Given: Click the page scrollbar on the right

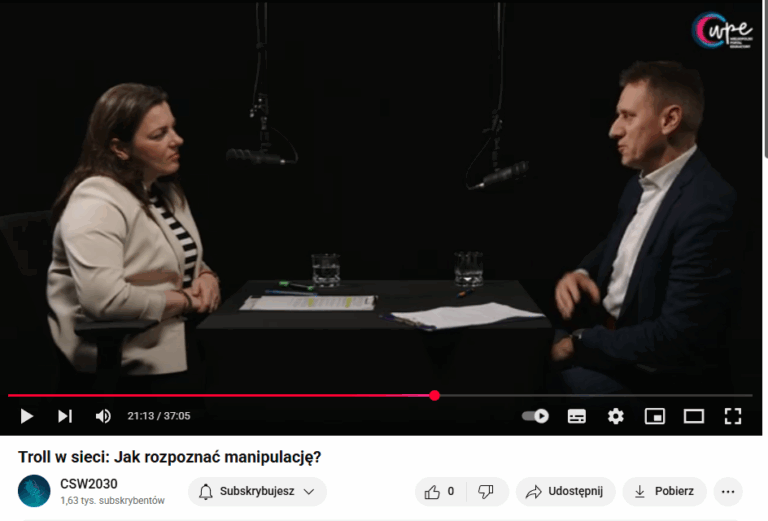Looking at the screenshot, I should [x=765, y=78].
